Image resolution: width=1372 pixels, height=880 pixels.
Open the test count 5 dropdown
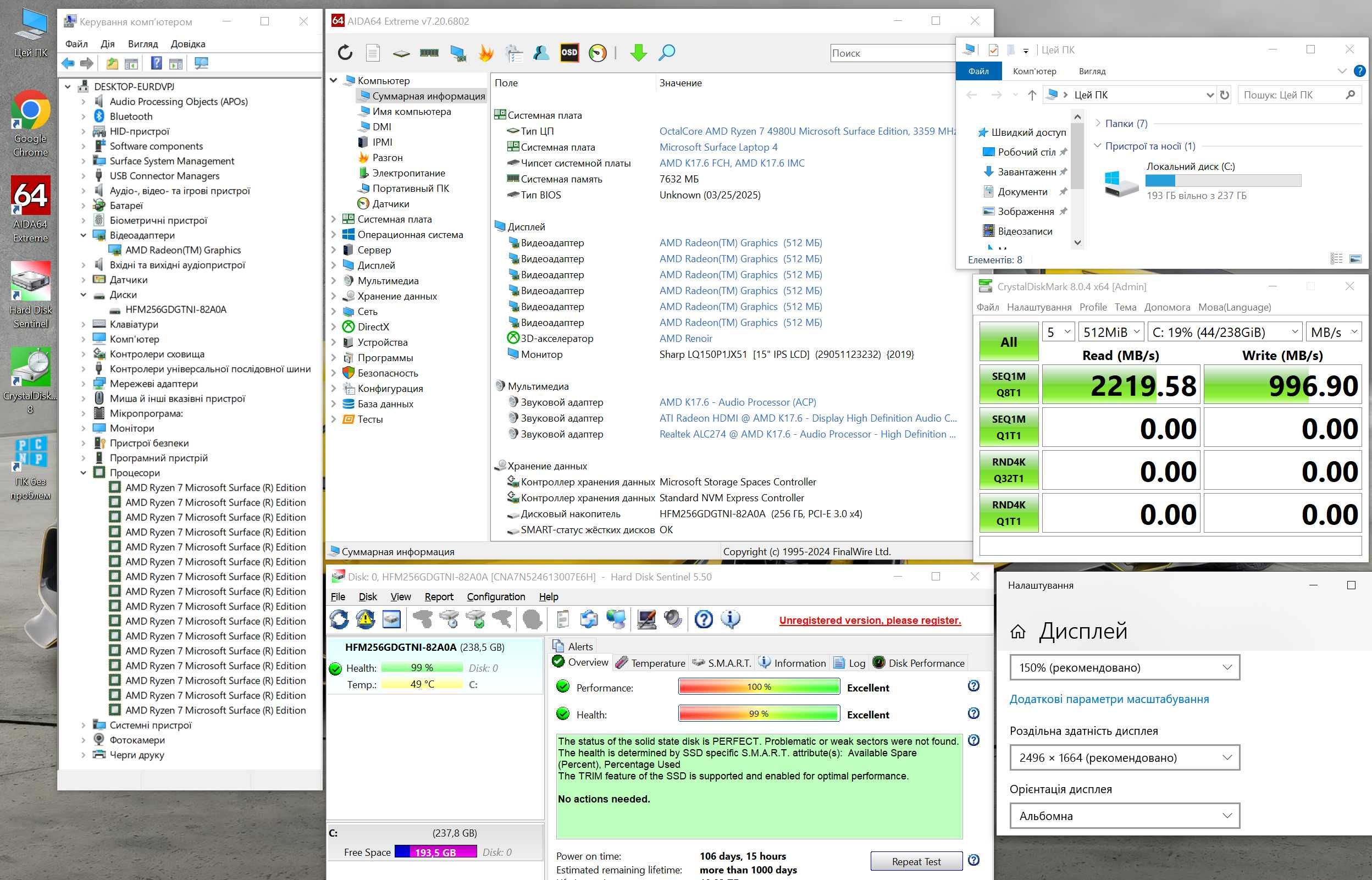click(x=1059, y=332)
